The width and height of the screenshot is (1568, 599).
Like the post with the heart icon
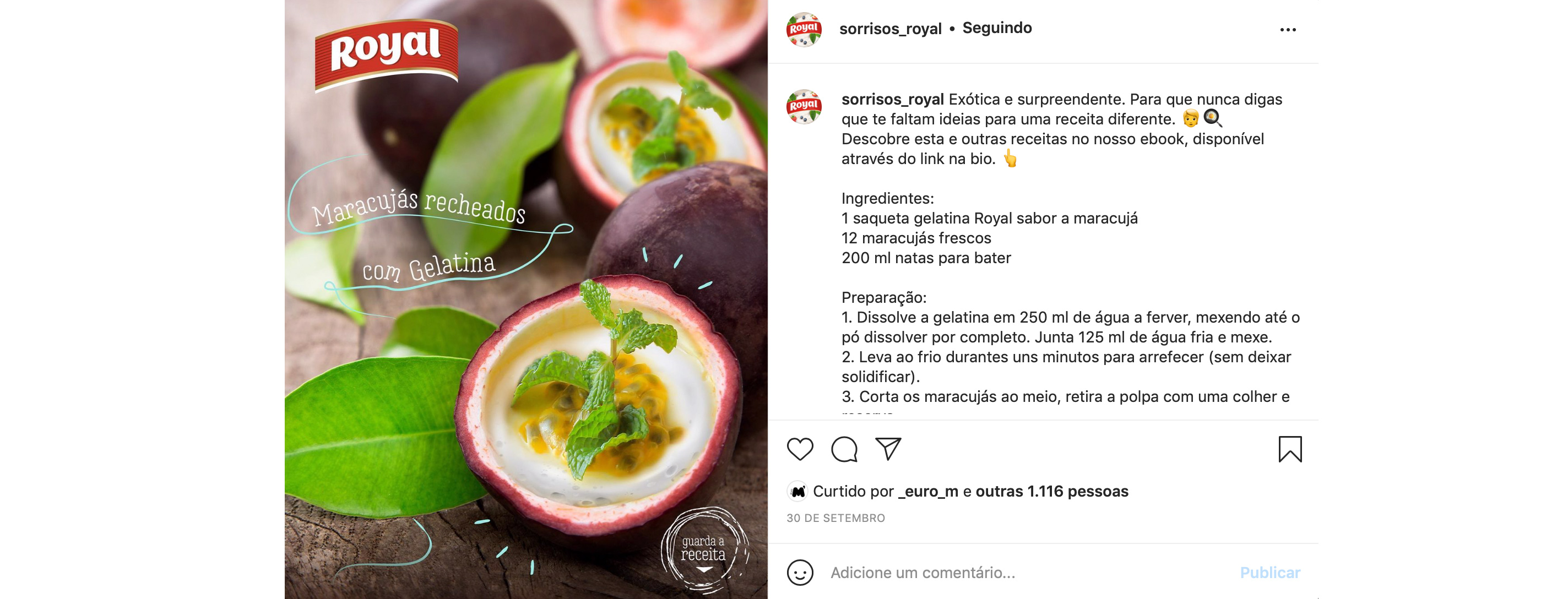click(x=800, y=450)
